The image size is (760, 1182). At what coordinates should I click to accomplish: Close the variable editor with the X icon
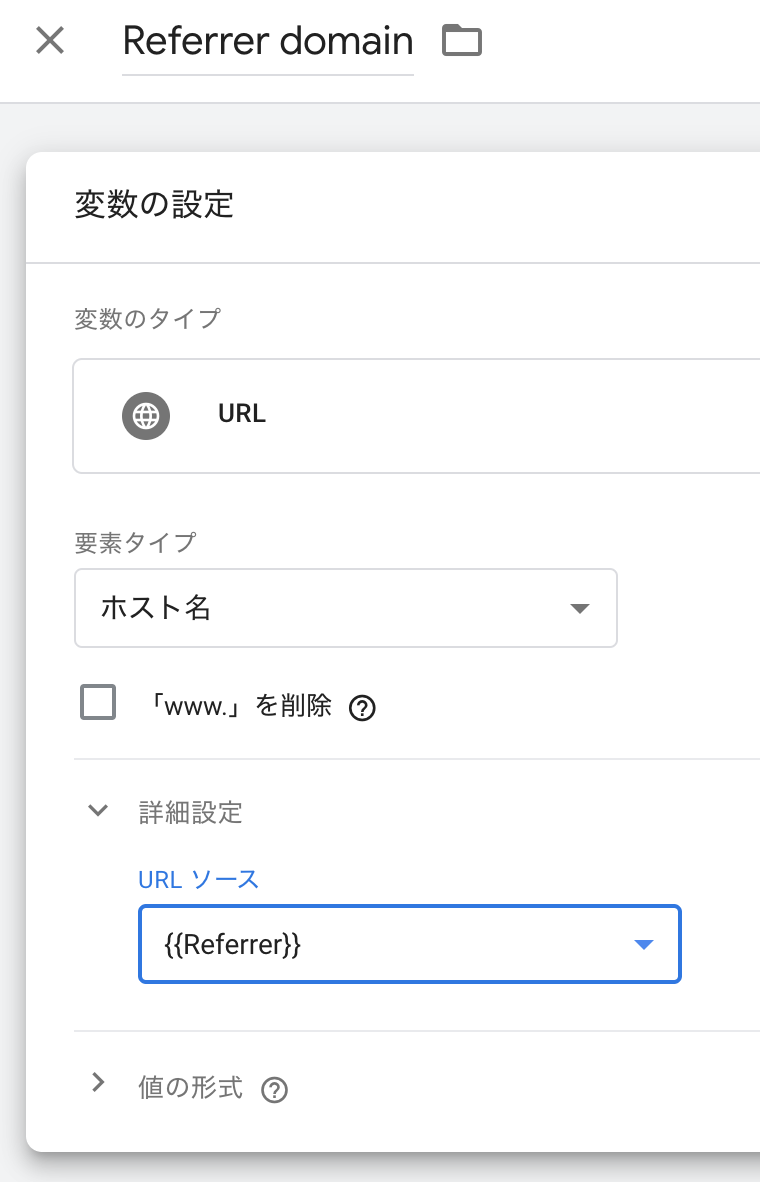(x=47, y=40)
